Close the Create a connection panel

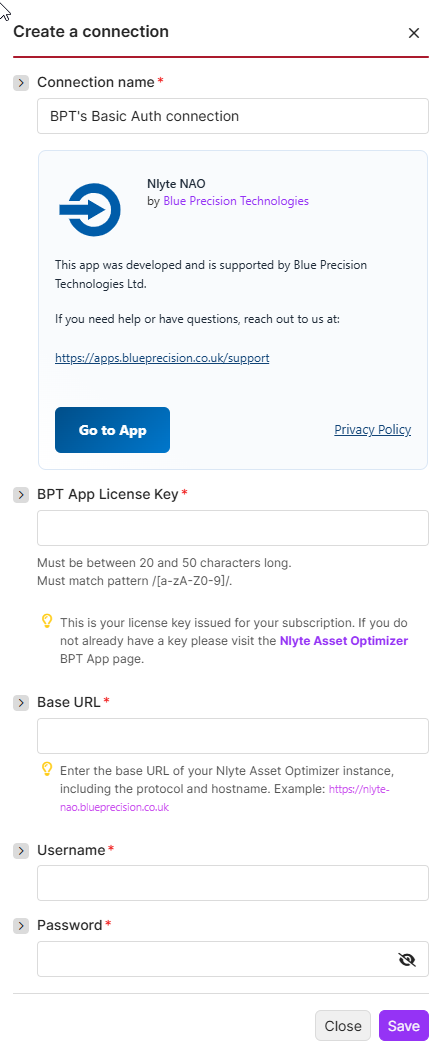414,33
